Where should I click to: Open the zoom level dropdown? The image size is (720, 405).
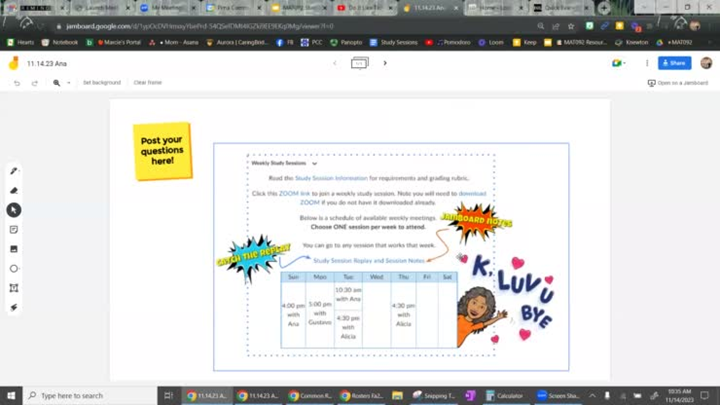pyautogui.click(x=61, y=83)
